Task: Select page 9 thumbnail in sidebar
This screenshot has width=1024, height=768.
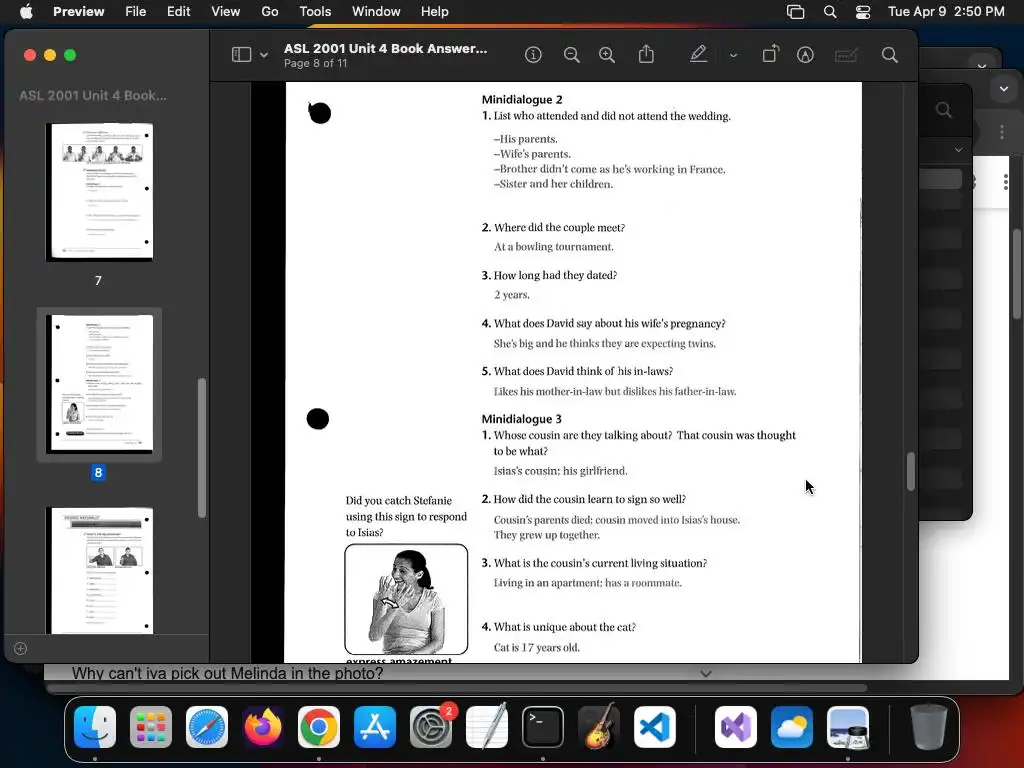Action: [x=99, y=570]
